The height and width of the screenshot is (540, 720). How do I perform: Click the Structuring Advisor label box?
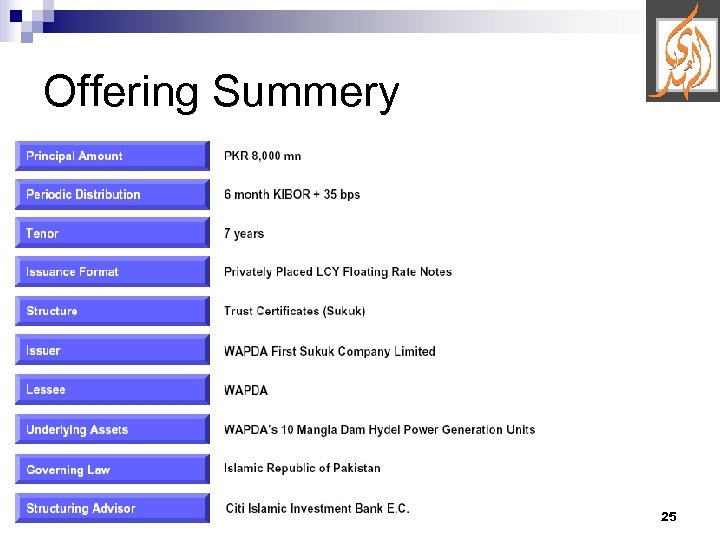point(112,508)
